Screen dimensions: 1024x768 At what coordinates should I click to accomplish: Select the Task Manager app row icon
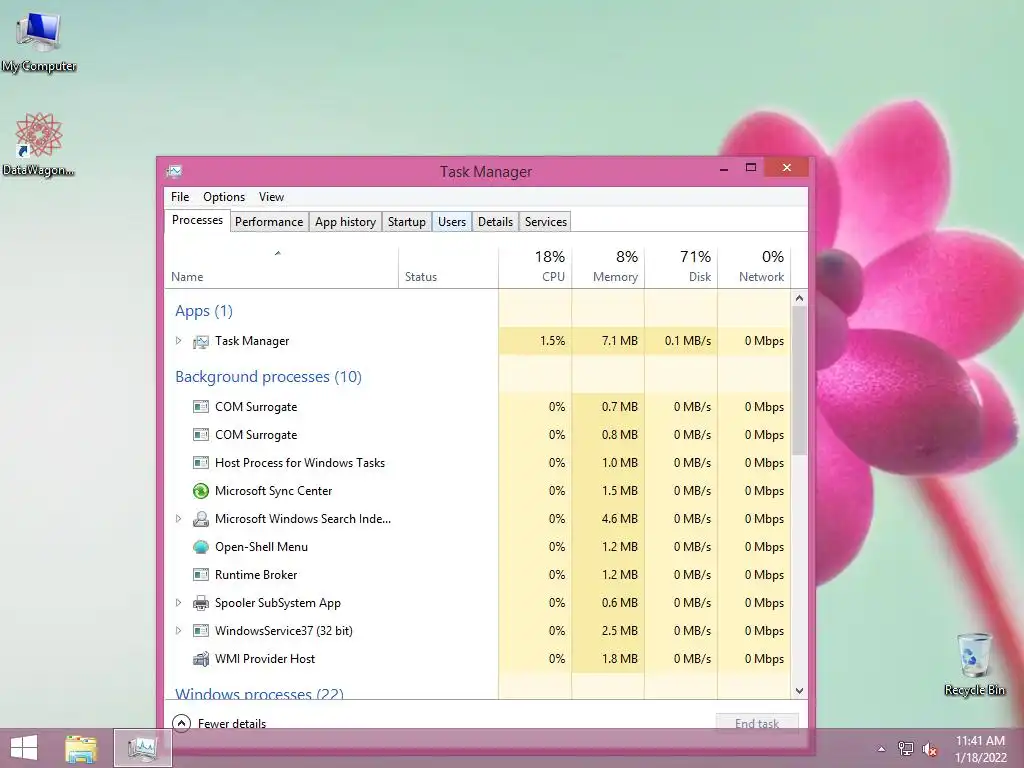[x=200, y=341]
